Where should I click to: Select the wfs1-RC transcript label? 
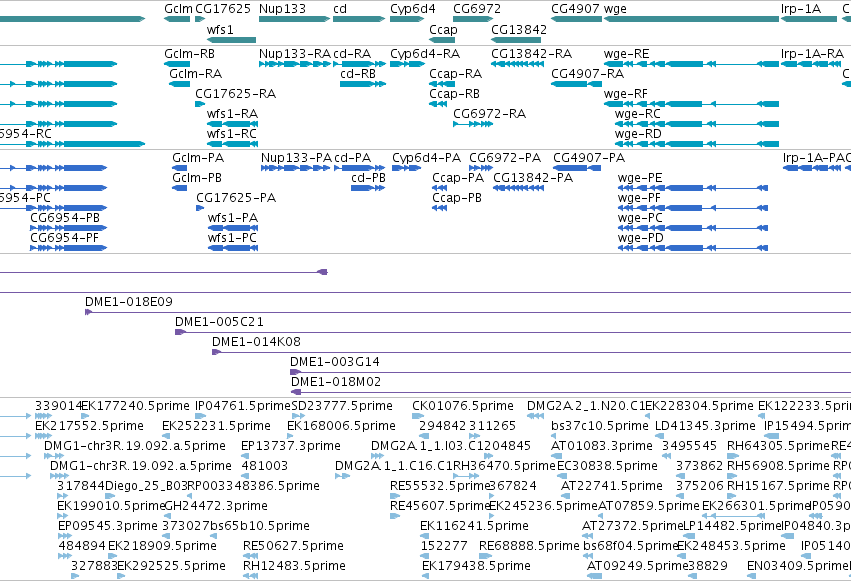(232, 134)
